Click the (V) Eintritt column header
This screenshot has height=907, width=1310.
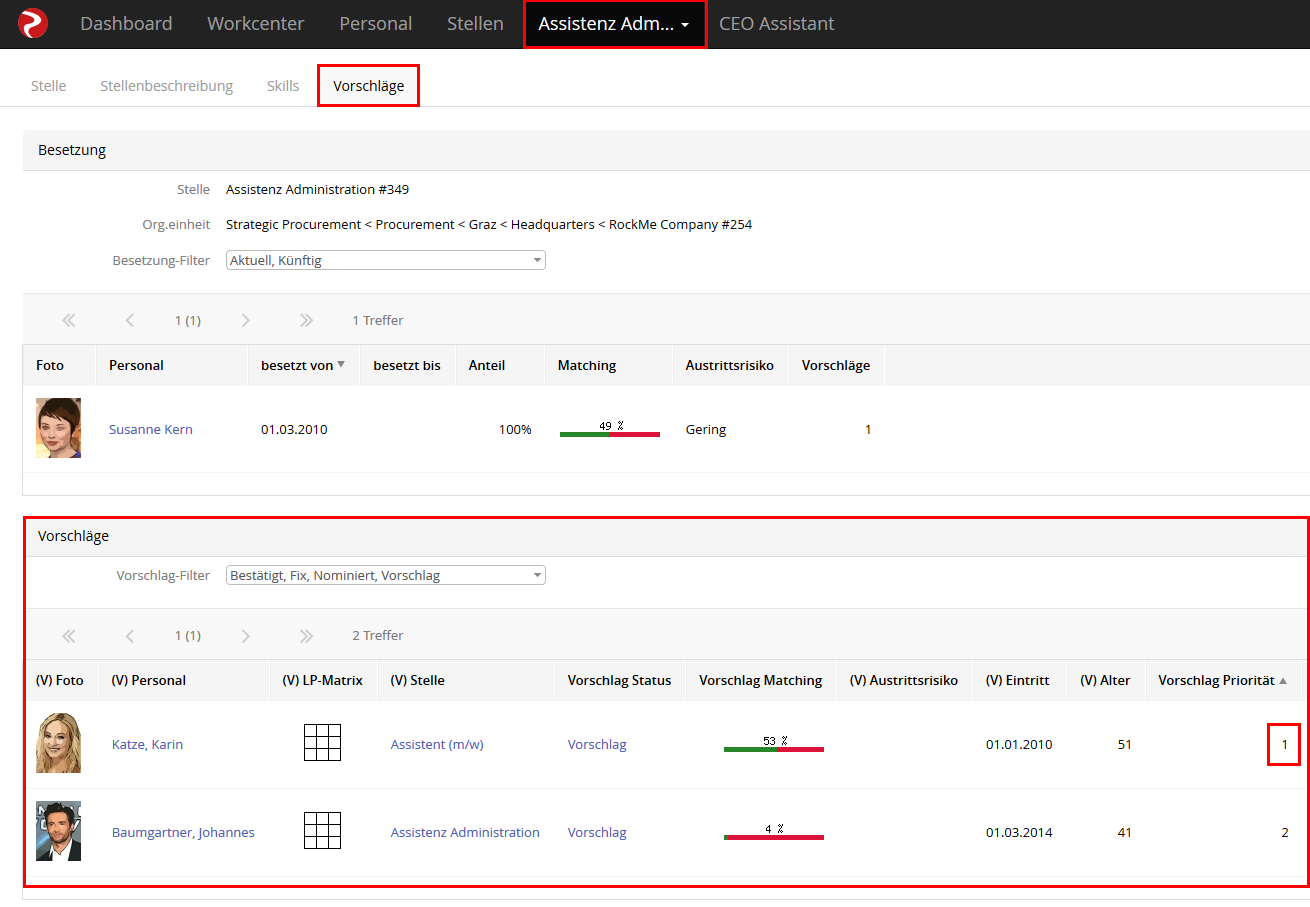coord(1018,680)
